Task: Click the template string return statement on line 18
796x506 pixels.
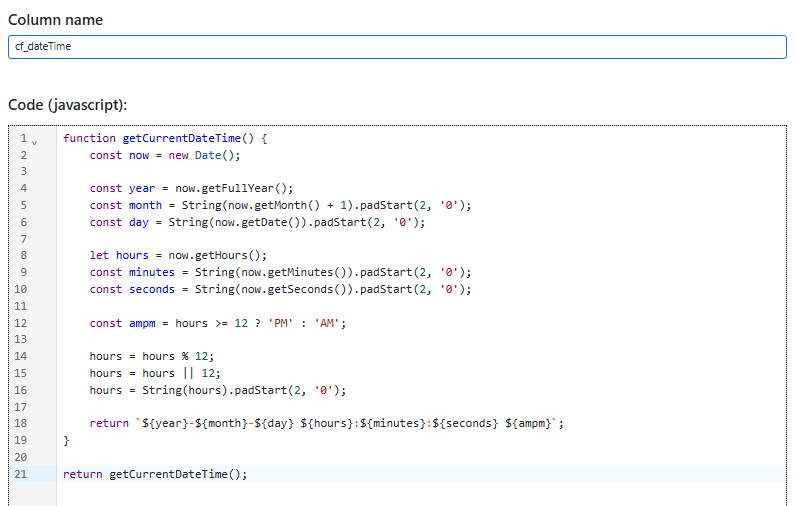Action: tap(326, 423)
